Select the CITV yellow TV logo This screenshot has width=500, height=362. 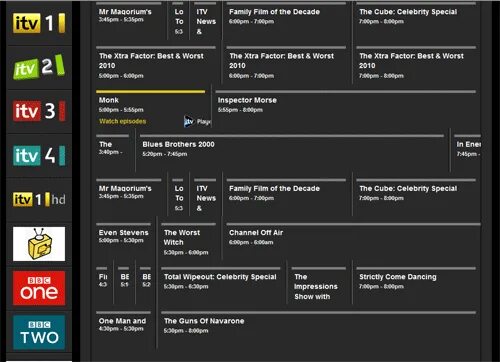coord(39,244)
